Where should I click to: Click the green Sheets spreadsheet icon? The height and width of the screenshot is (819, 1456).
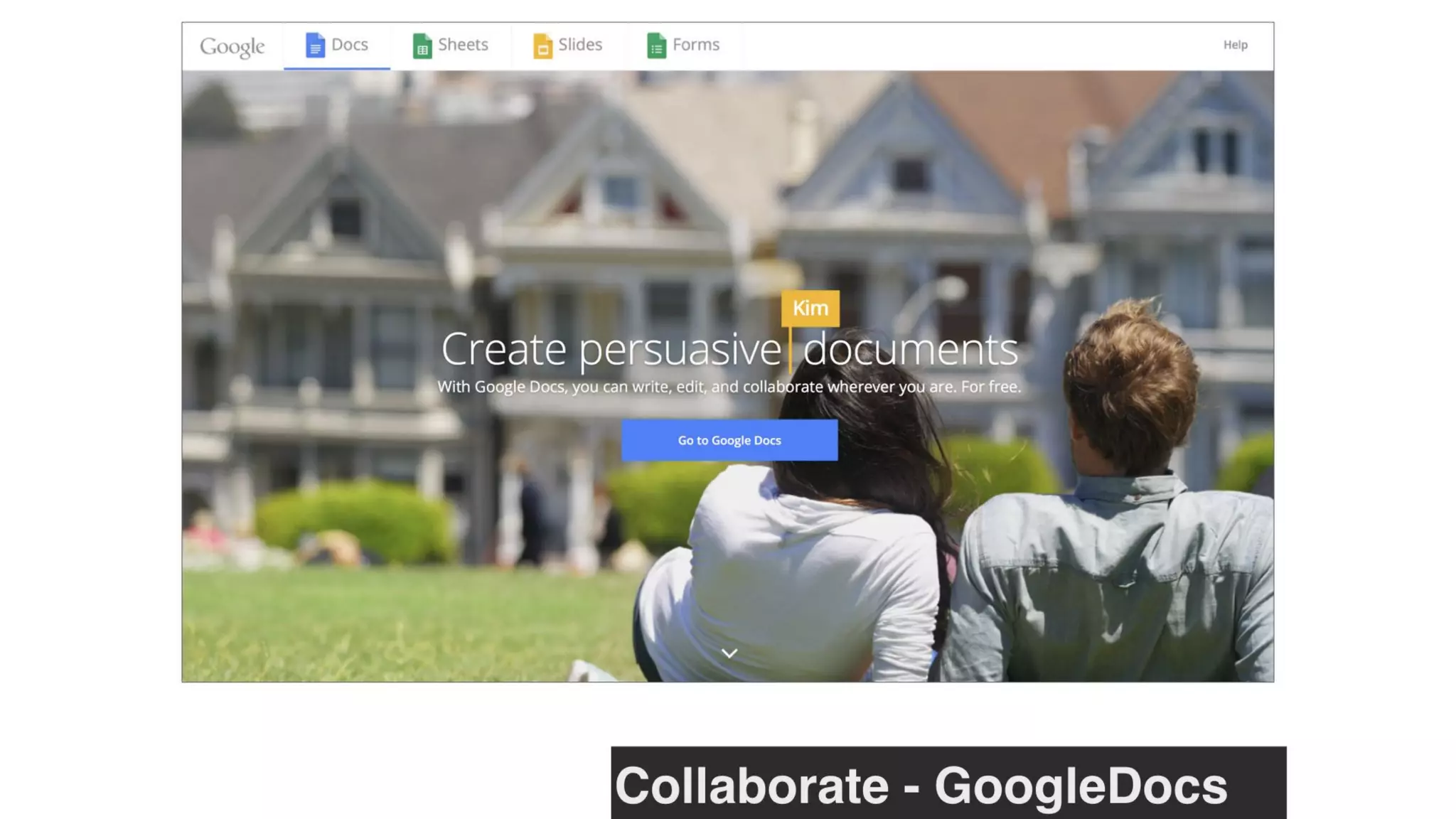tap(422, 46)
